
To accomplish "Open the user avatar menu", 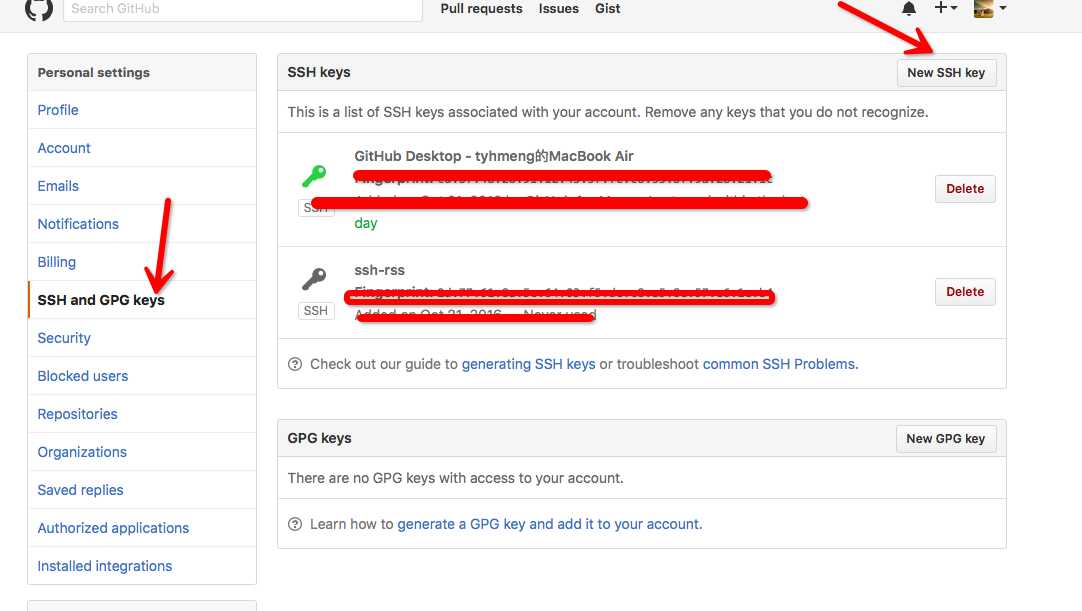I will click(x=990, y=8).
